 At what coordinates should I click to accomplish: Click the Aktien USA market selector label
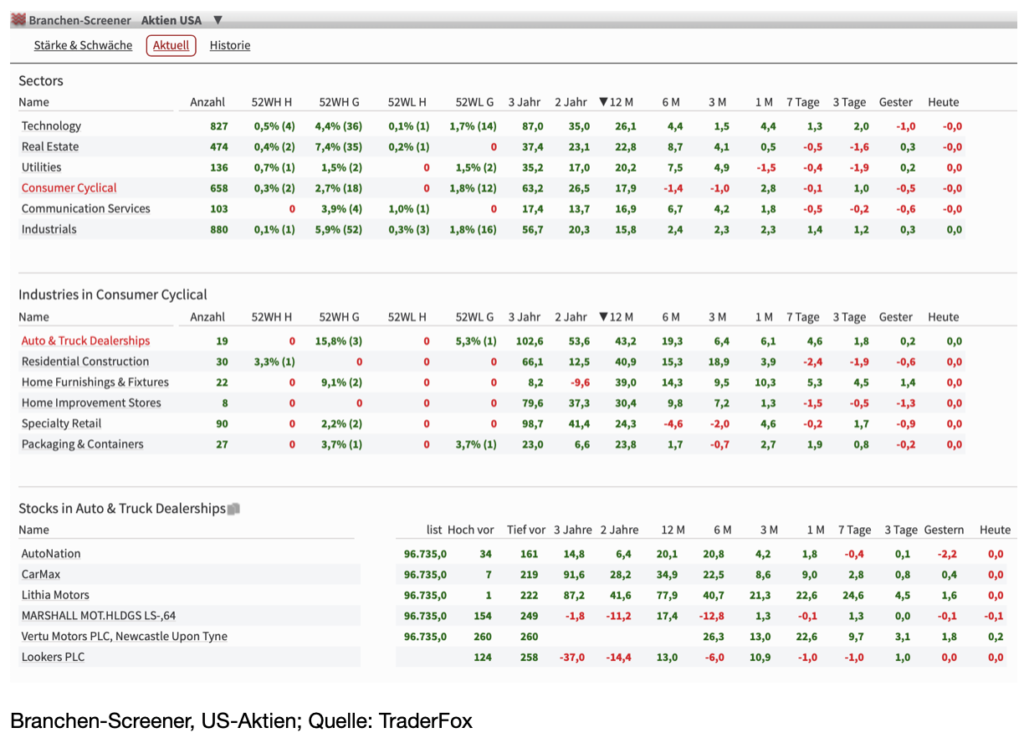click(x=171, y=20)
